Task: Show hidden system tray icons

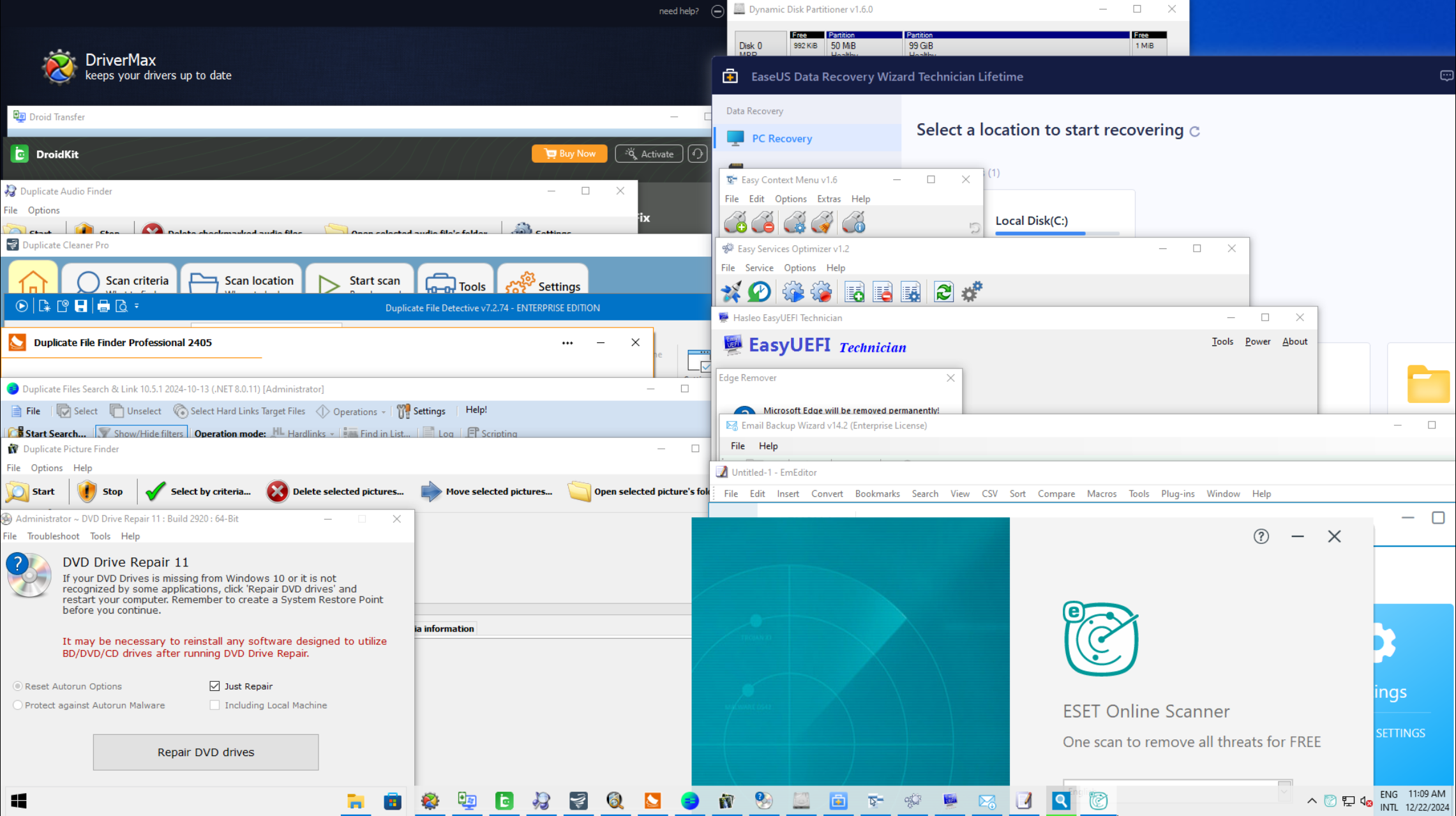Action: (x=1312, y=801)
